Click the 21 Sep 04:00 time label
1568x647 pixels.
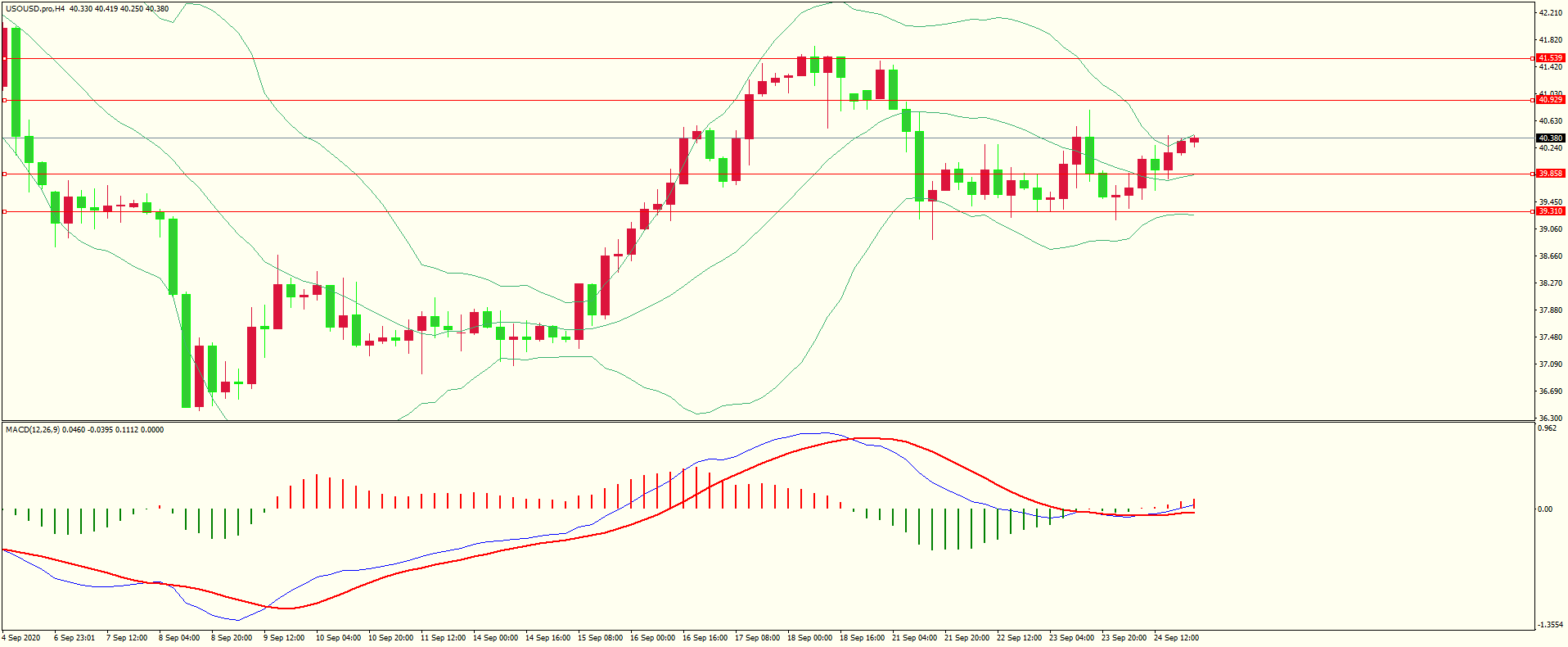click(914, 638)
